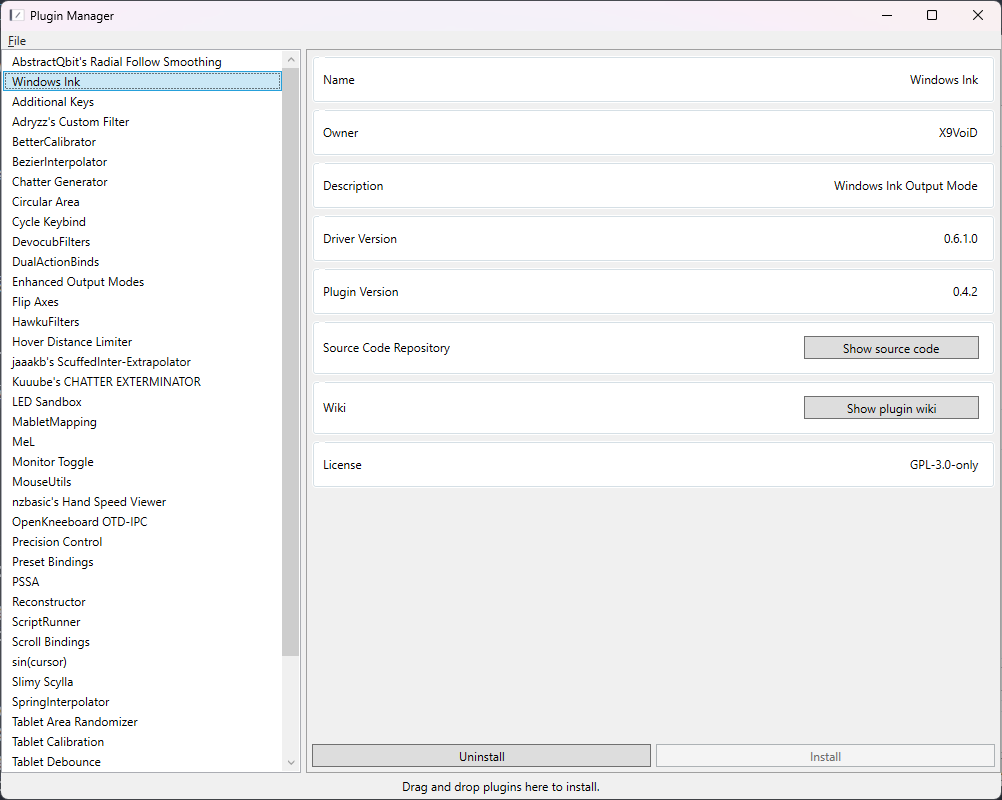Click the scroll up arrow on the list

click(x=290, y=58)
